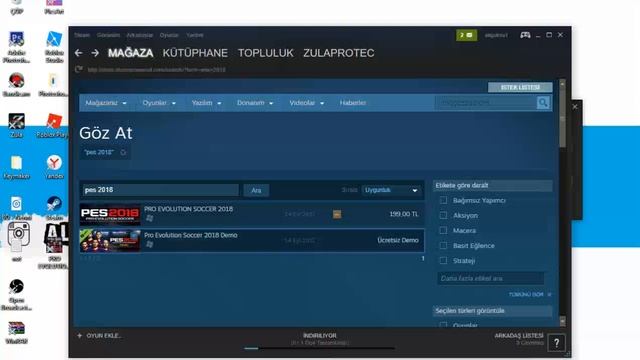This screenshot has width=640, height=360.
Task: Expand the Donanım dropdown menu
Action: click(x=255, y=103)
